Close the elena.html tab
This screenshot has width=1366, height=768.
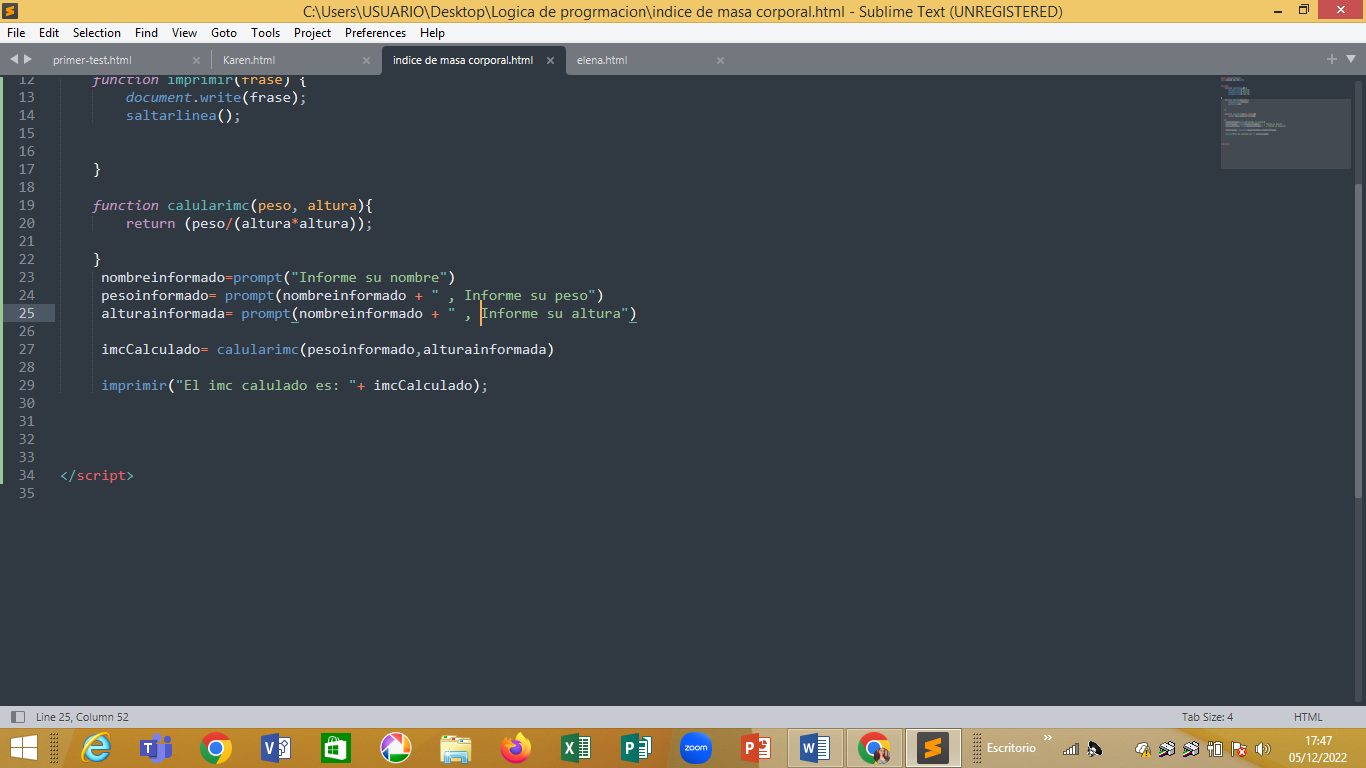[720, 60]
